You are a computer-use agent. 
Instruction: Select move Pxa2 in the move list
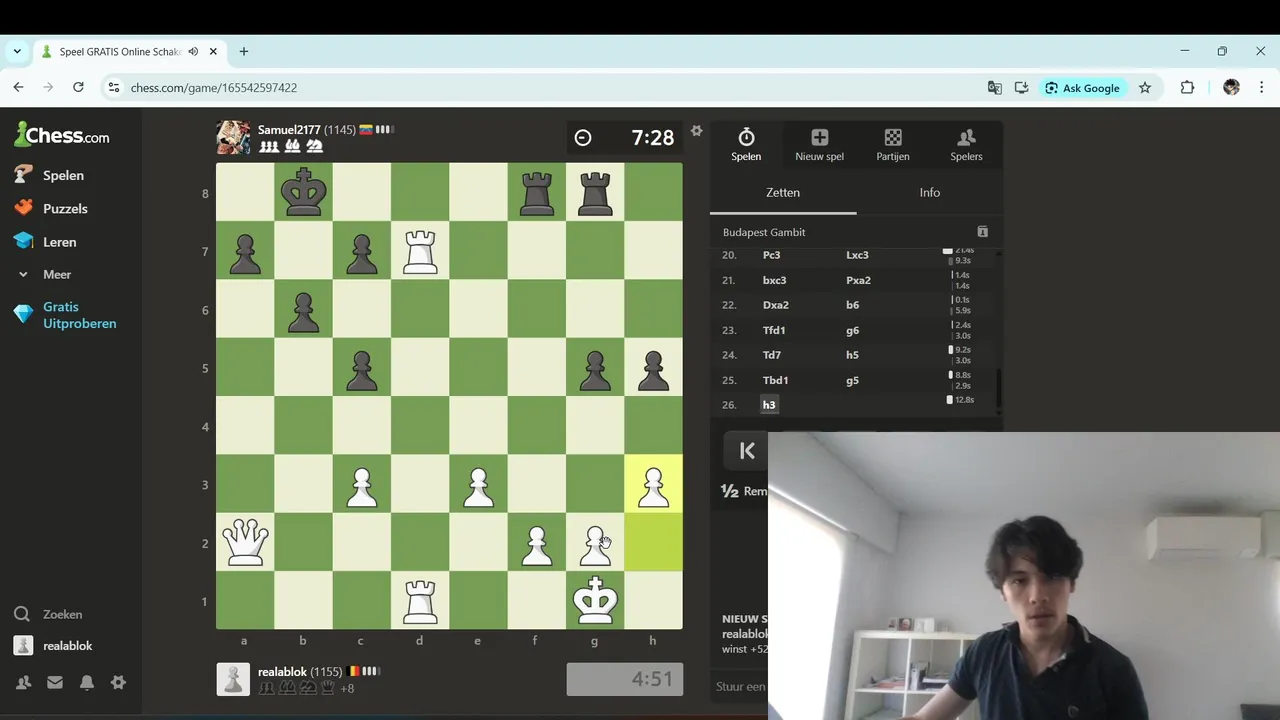[x=858, y=280]
